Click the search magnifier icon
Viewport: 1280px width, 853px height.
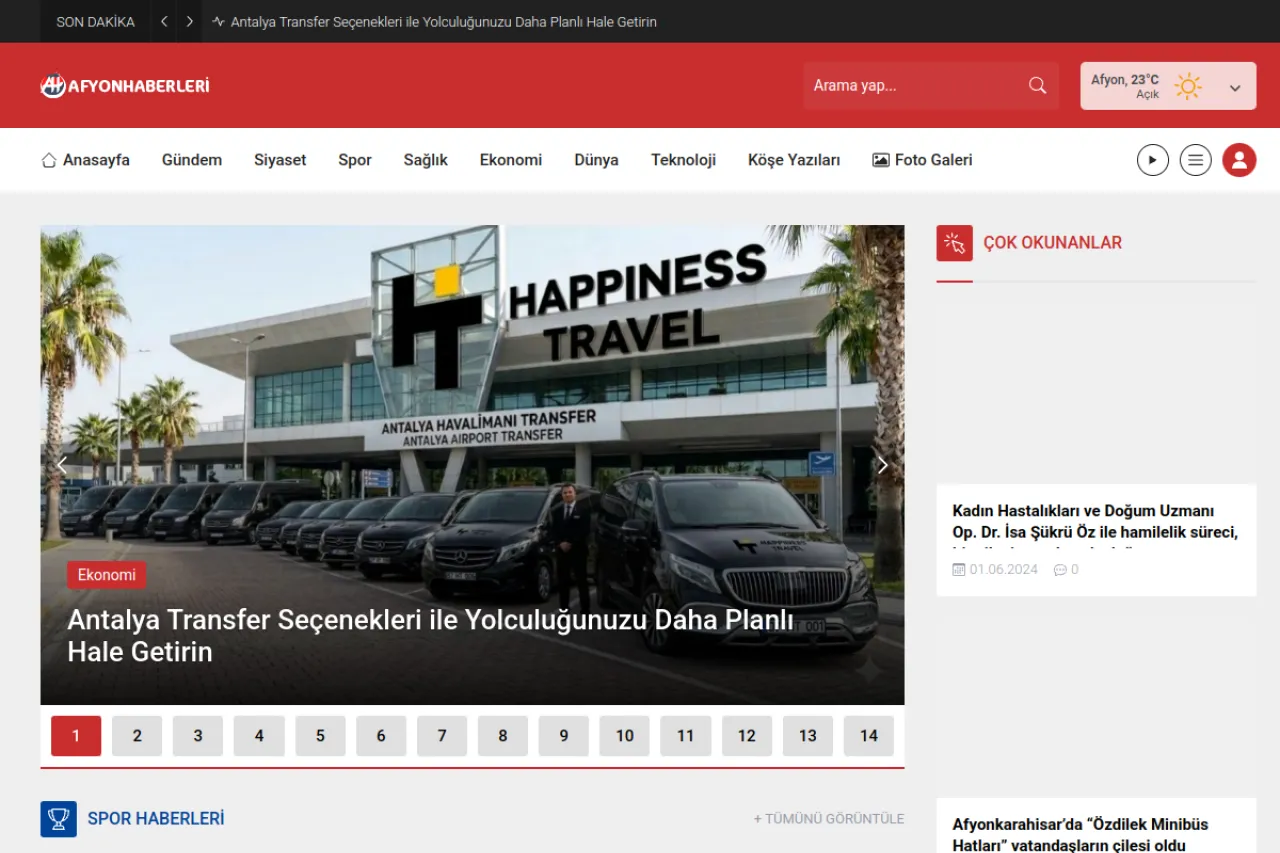[1038, 85]
